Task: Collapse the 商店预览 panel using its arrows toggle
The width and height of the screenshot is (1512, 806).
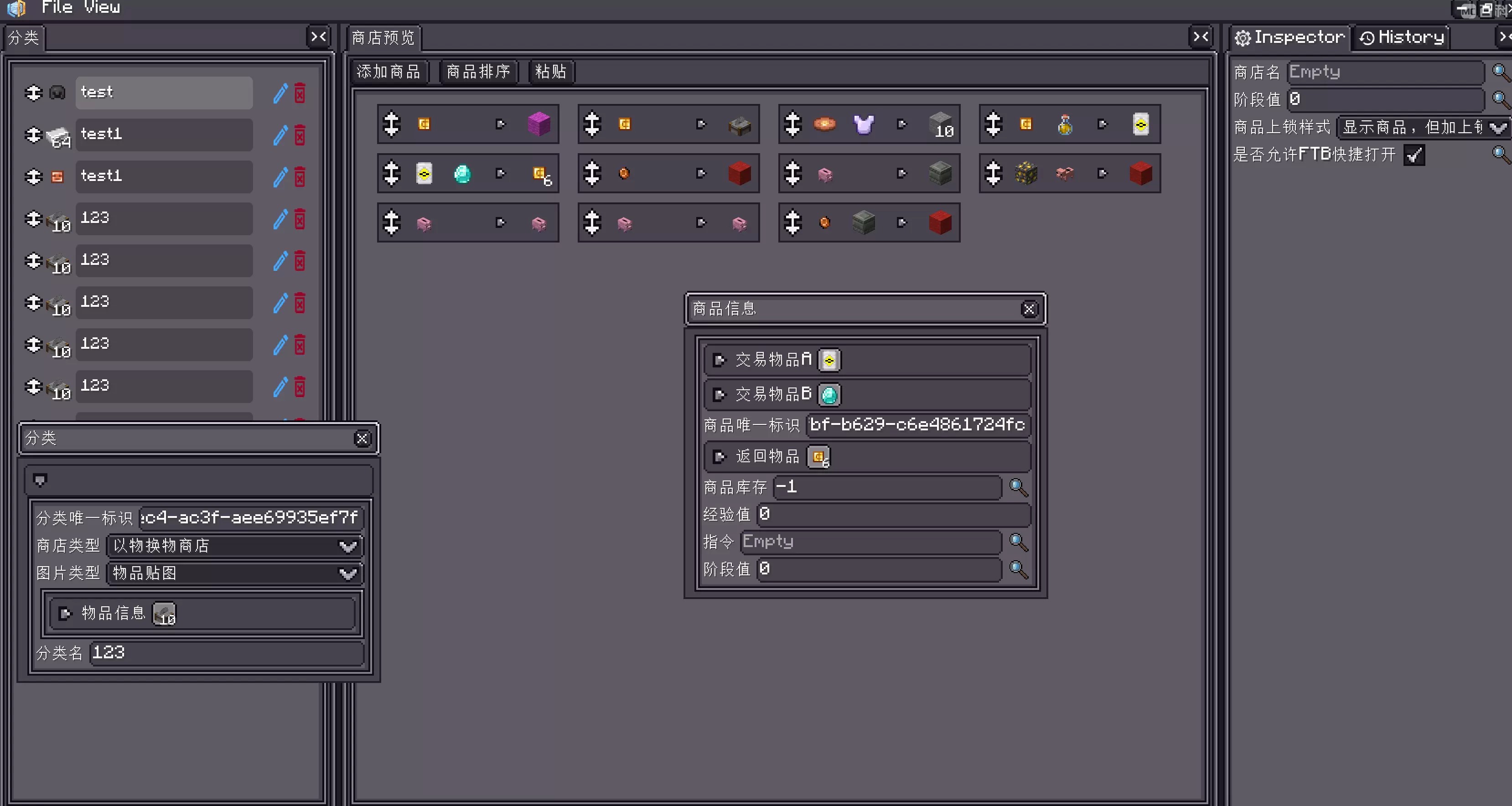Action: 1201,37
